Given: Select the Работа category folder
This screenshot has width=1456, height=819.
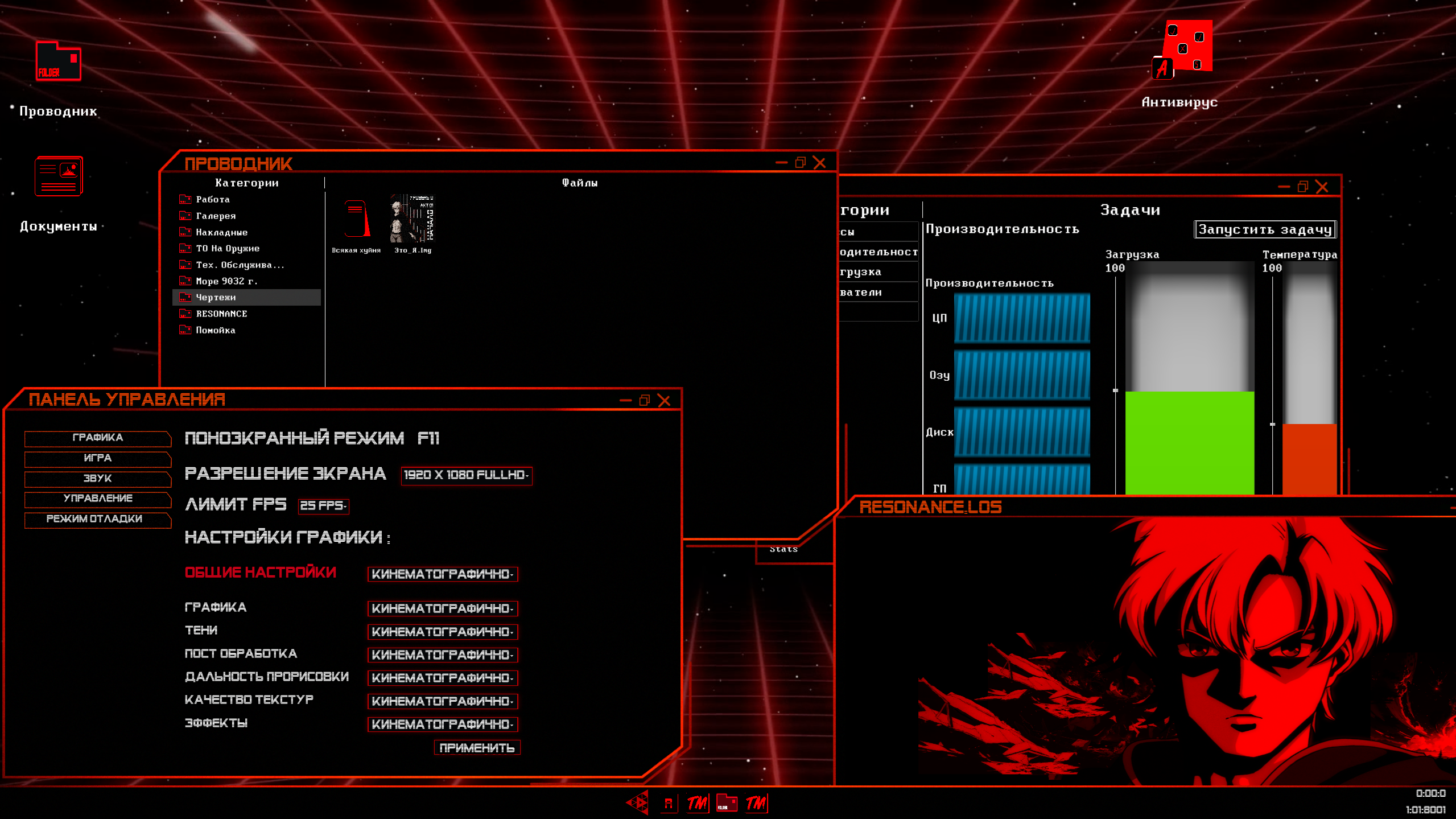Looking at the screenshot, I should coord(247,199).
